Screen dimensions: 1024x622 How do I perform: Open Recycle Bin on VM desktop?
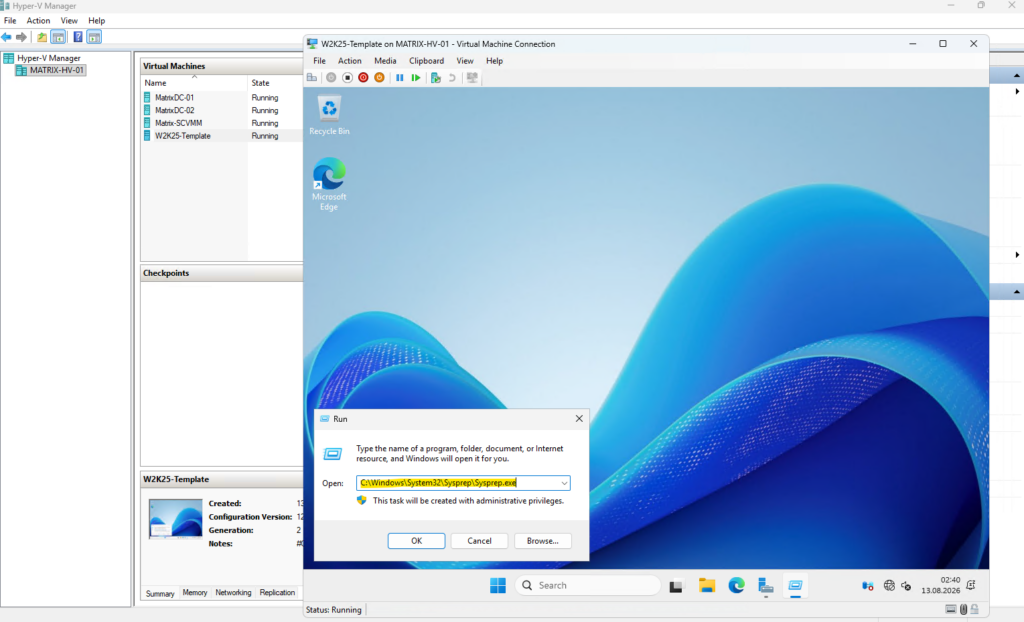click(329, 116)
